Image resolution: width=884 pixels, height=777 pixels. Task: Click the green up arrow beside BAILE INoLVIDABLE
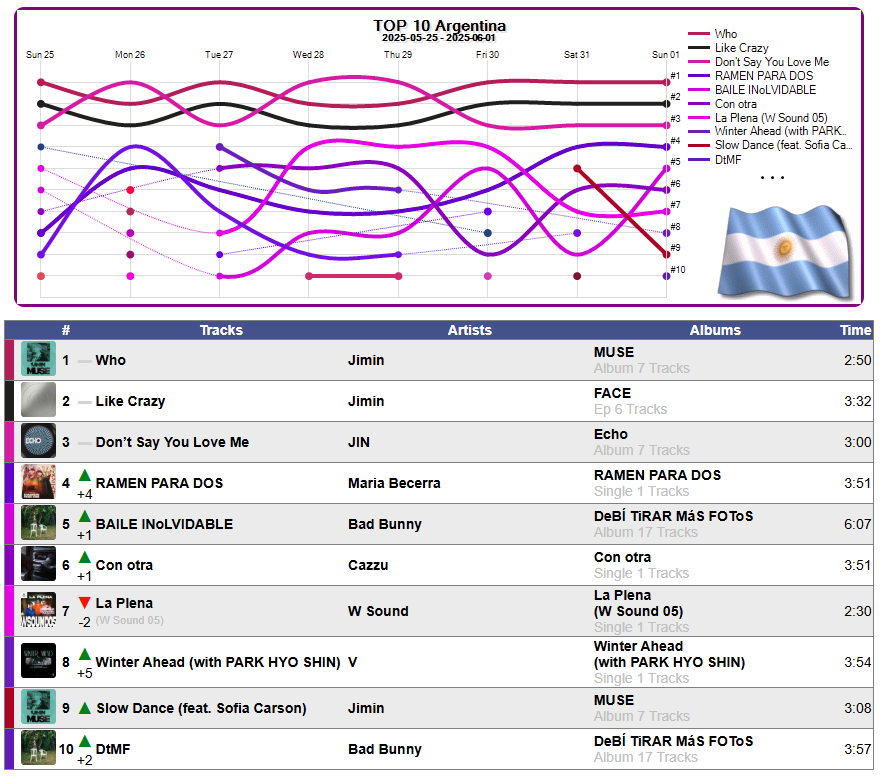coord(85,516)
